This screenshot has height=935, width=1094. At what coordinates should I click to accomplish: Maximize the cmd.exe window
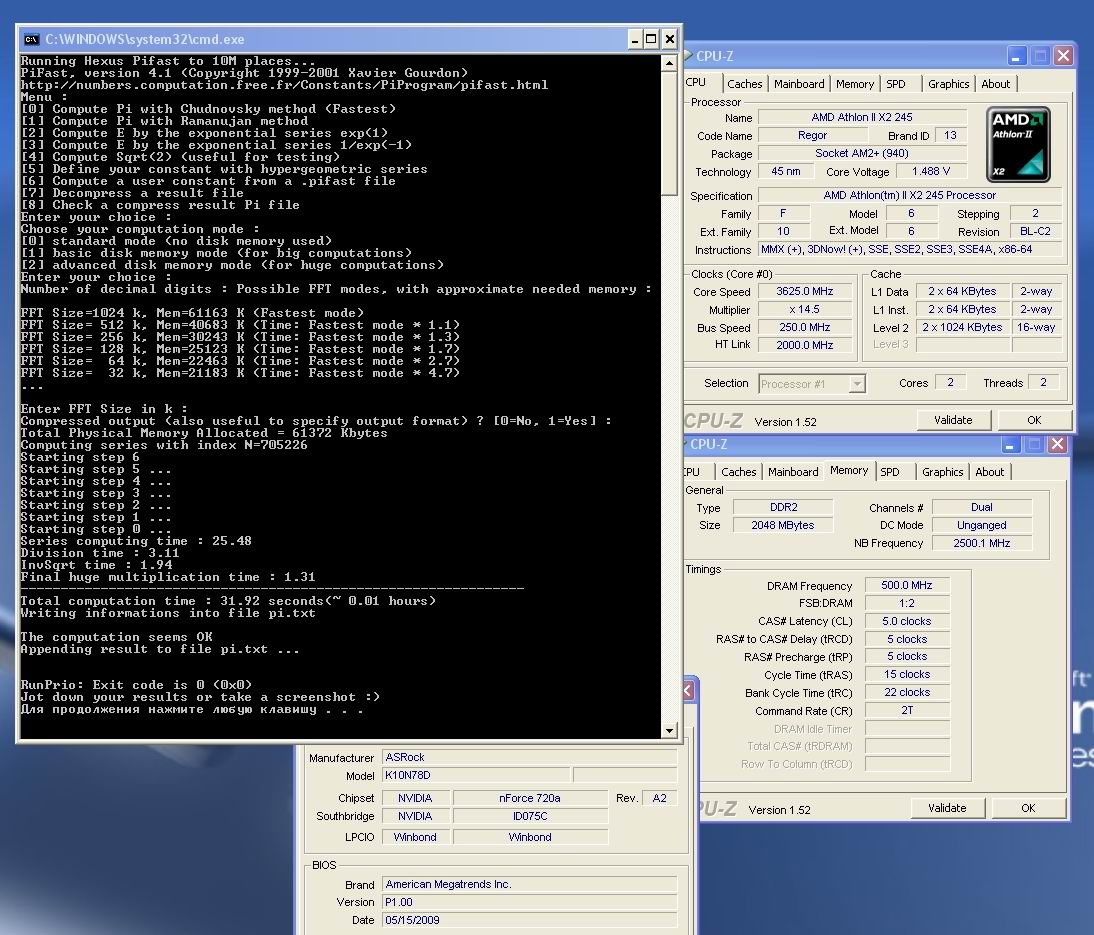pos(651,39)
